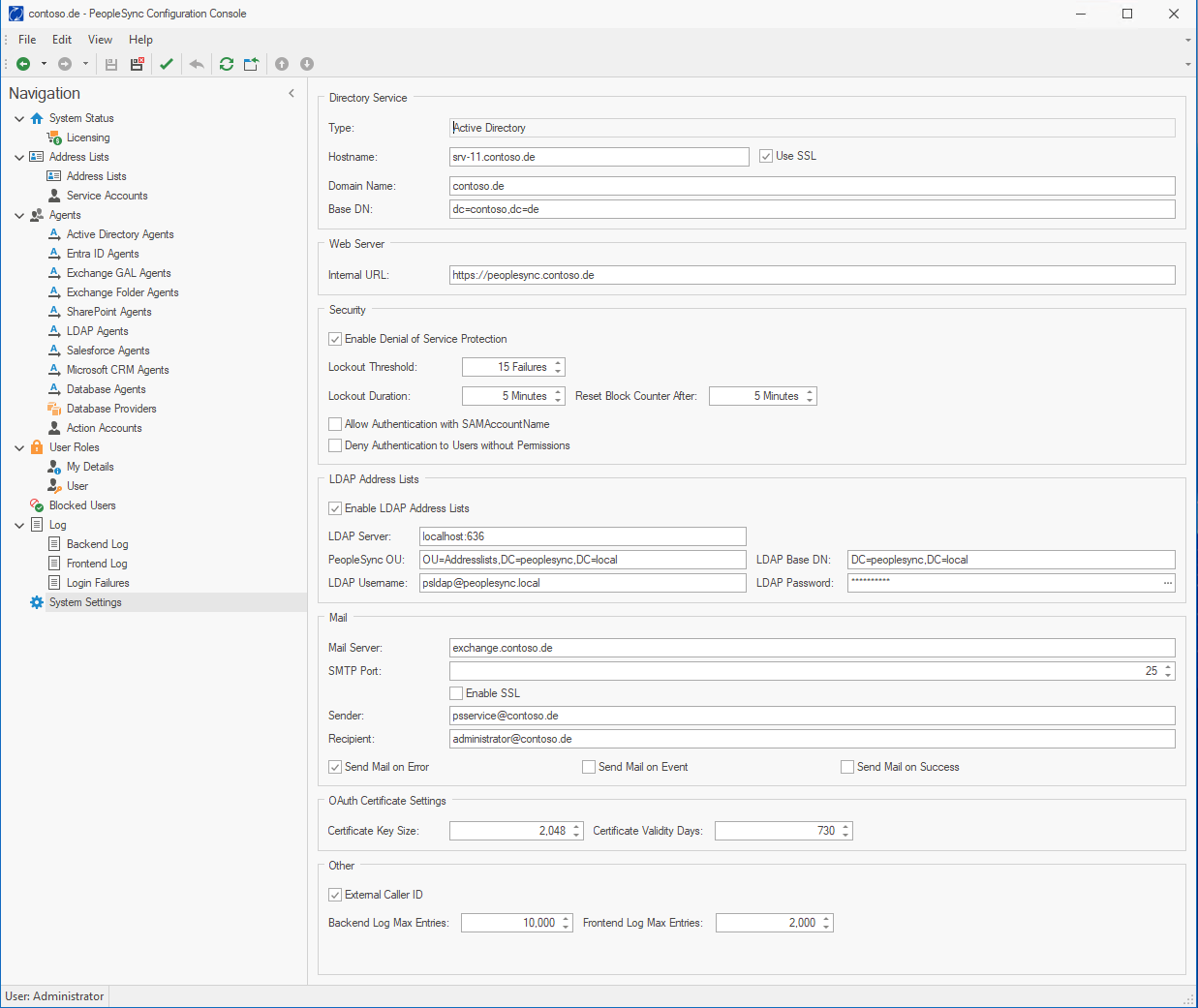
Task: Click the green checkmark apply icon
Action: pos(167,64)
